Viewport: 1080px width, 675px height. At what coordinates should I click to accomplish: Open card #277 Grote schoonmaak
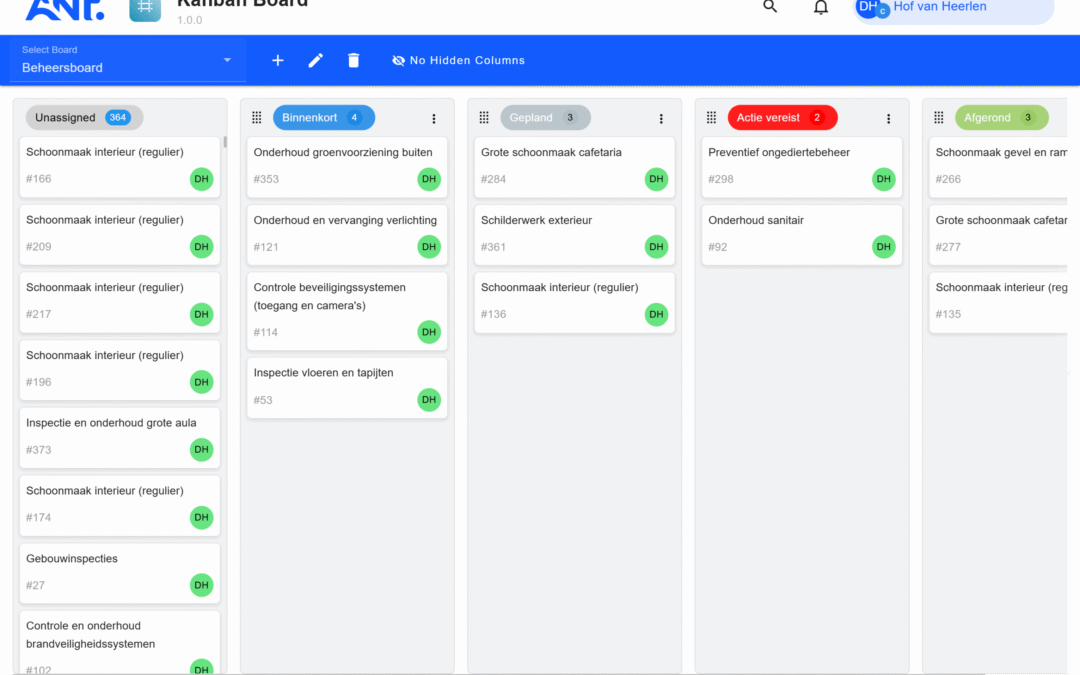pos(998,235)
